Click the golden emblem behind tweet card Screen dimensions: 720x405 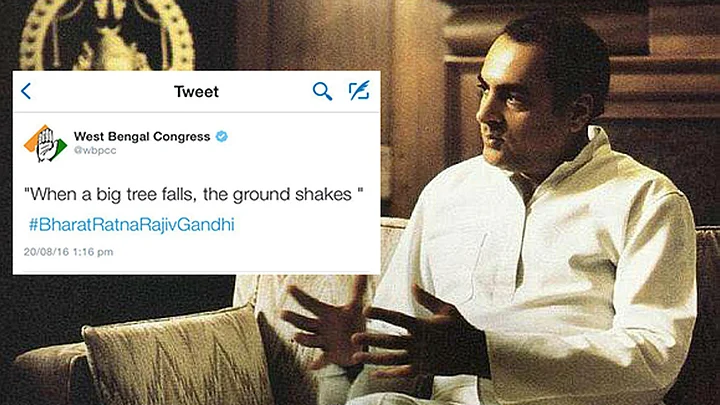point(107,34)
